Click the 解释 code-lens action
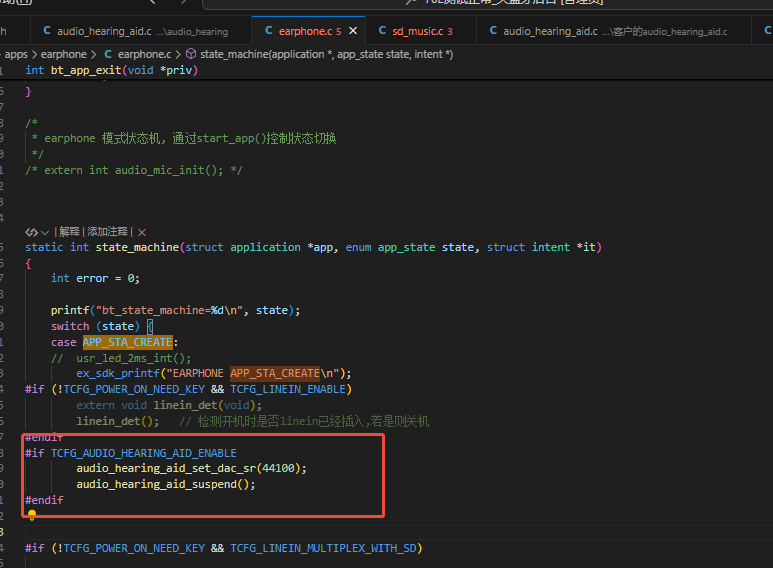Screen dimensions: 773x568 pyautogui.click(x=70, y=232)
